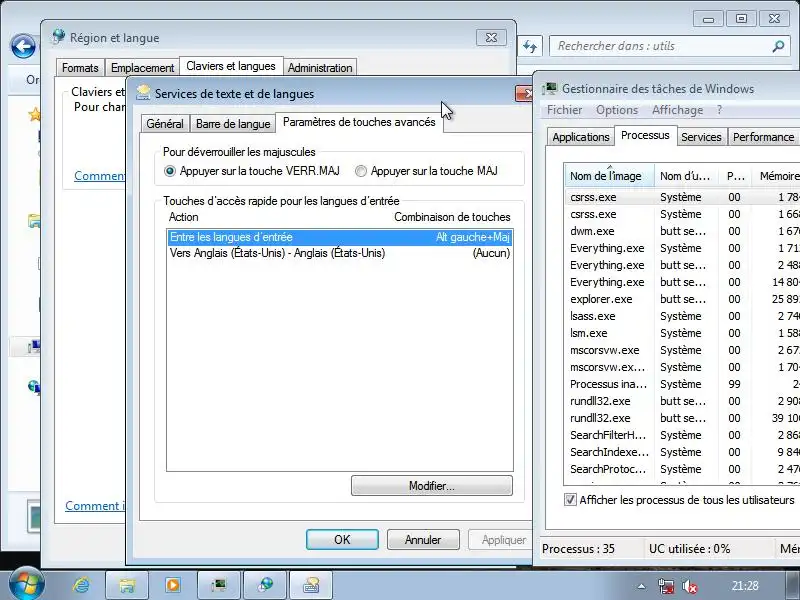Click the Combinaison de touches column header
The height and width of the screenshot is (600, 800).
tap(452, 217)
